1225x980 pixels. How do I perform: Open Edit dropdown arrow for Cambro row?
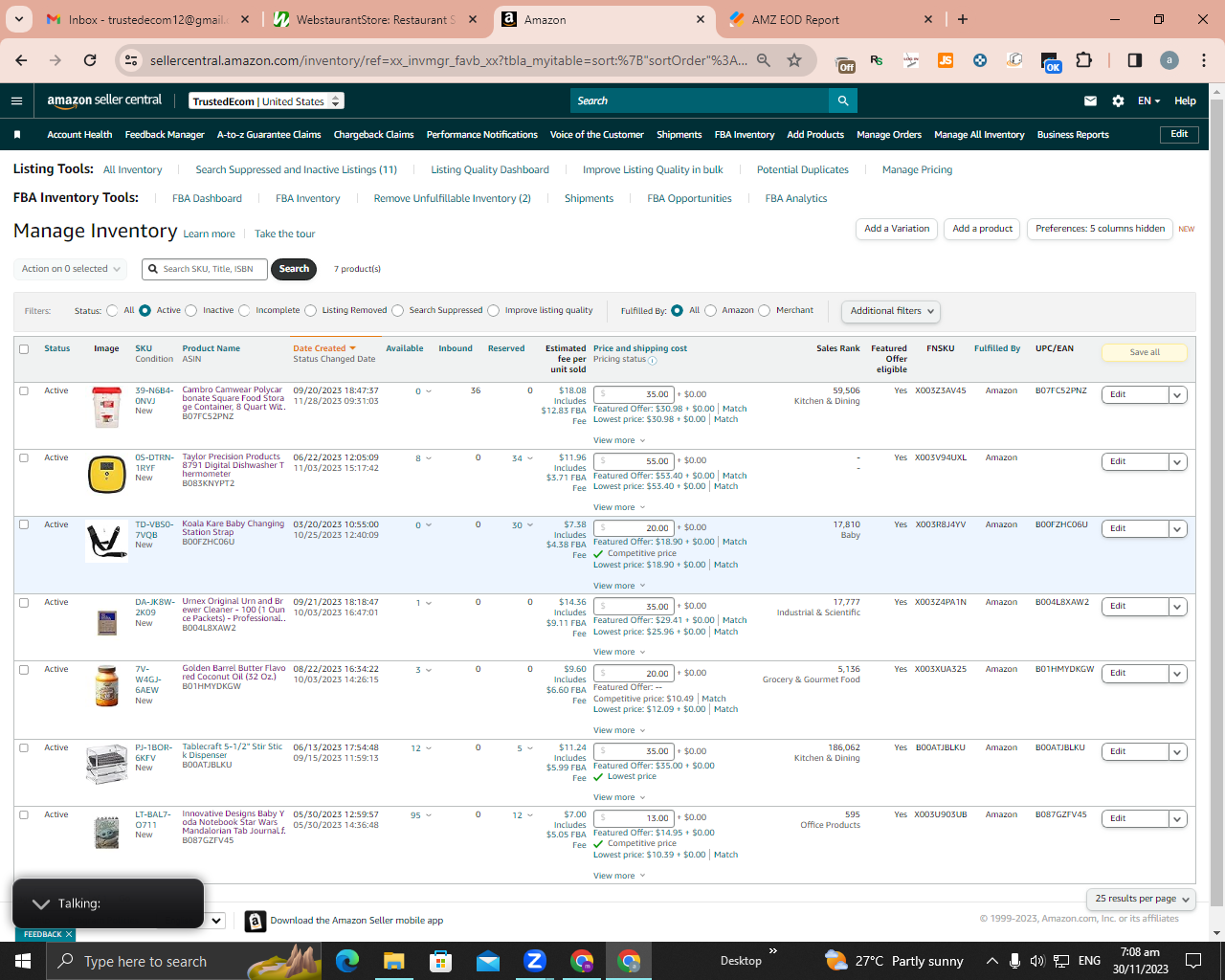(1178, 394)
